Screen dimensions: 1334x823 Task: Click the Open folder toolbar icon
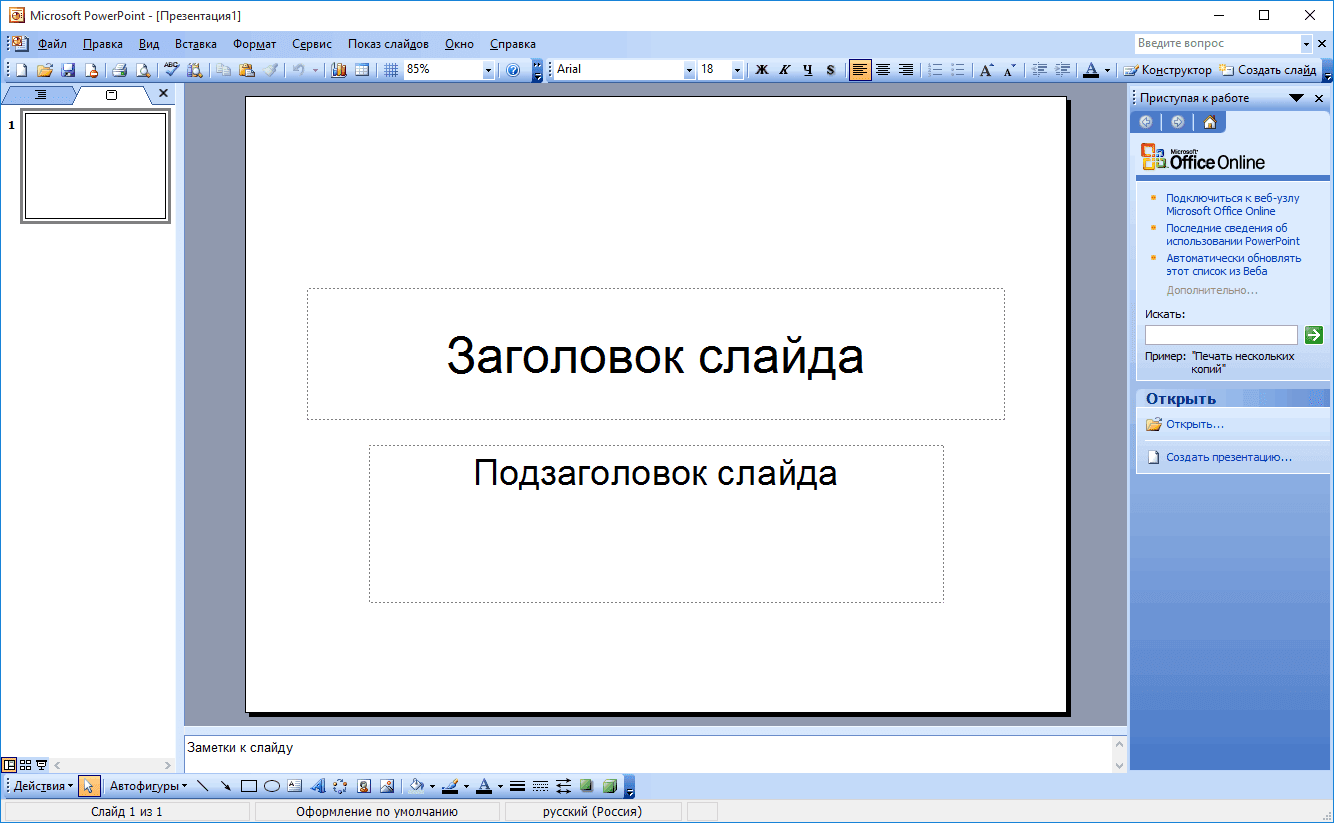(45, 70)
